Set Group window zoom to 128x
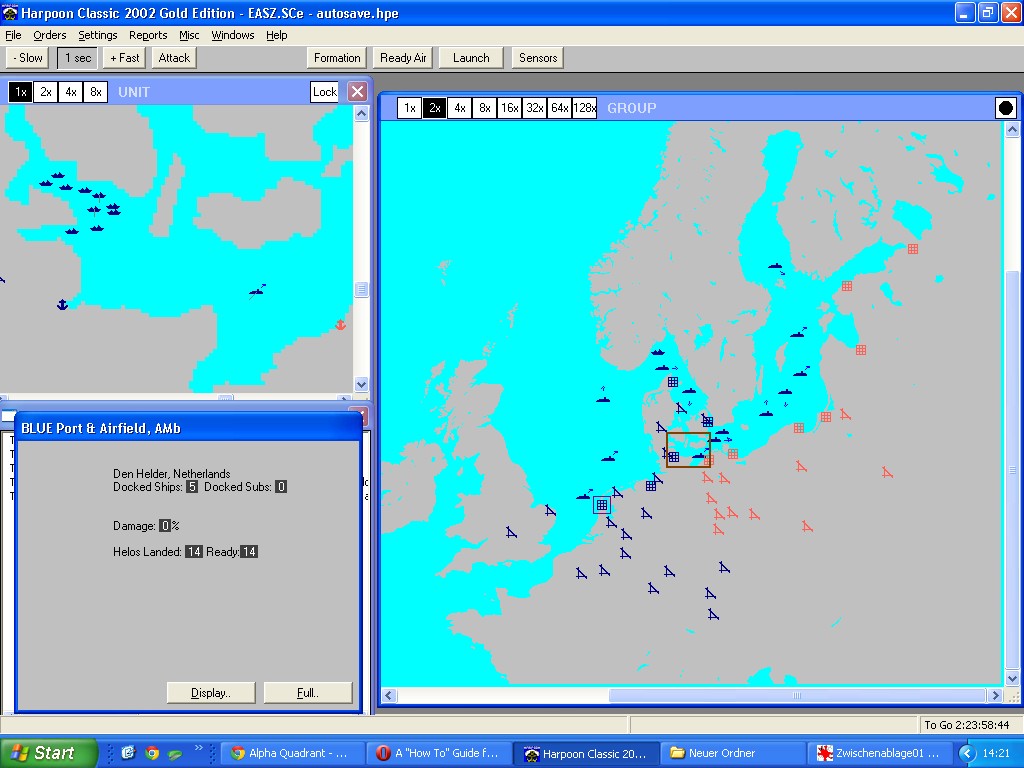Screen dimensions: 1024x768 point(584,108)
